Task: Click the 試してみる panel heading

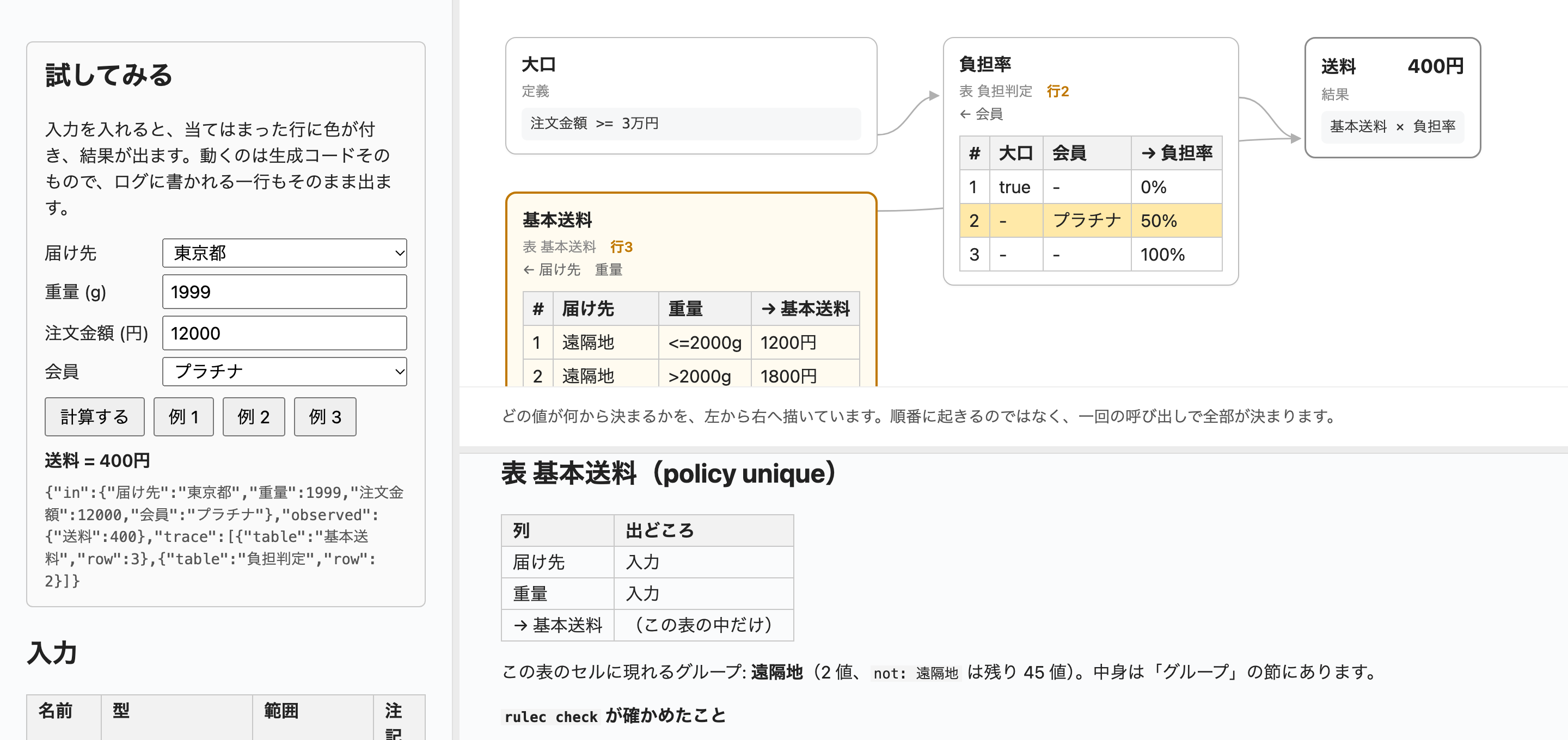Action: [x=109, y=75]
